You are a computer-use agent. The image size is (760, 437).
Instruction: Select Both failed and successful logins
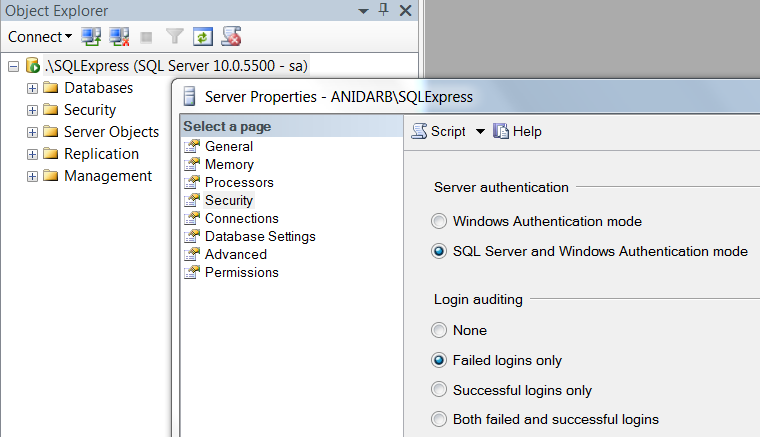(x=439, y=420)
